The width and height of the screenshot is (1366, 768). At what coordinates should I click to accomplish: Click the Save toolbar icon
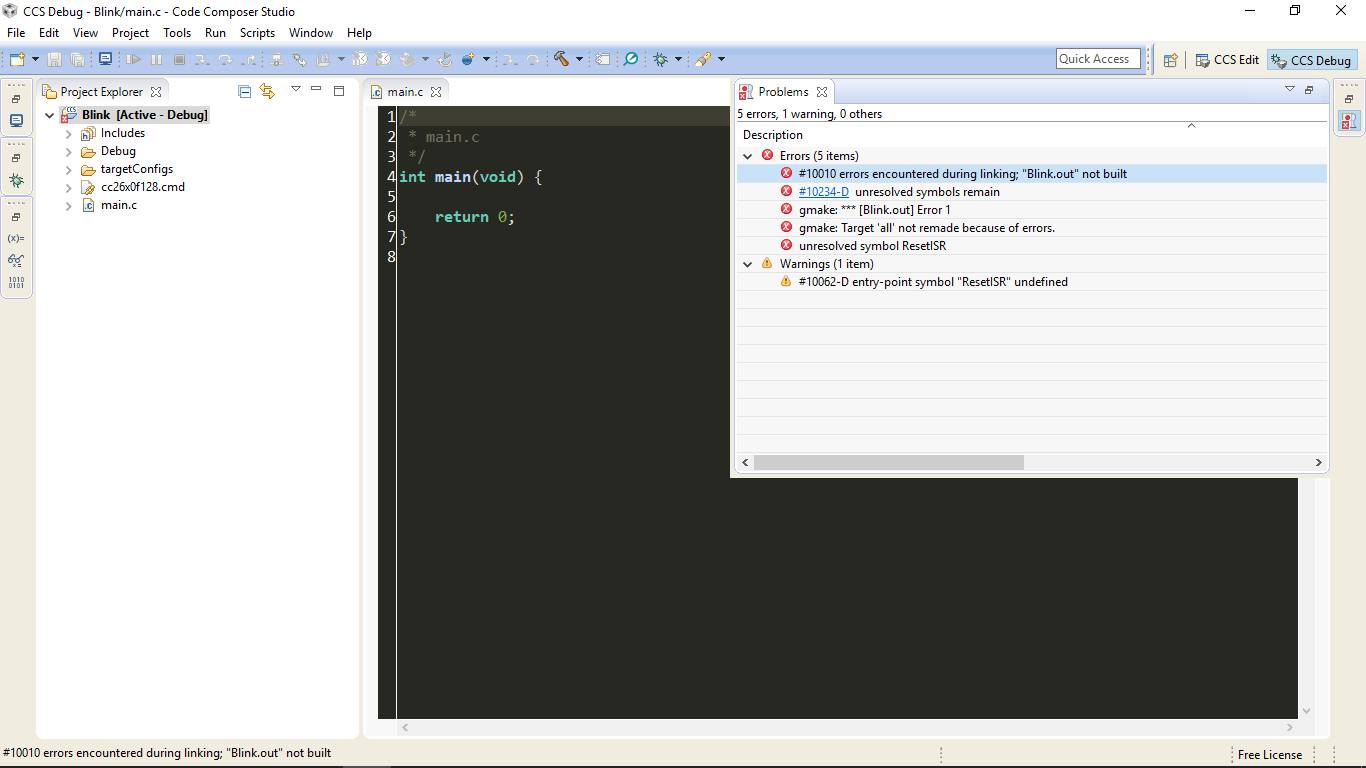[54, 59]
